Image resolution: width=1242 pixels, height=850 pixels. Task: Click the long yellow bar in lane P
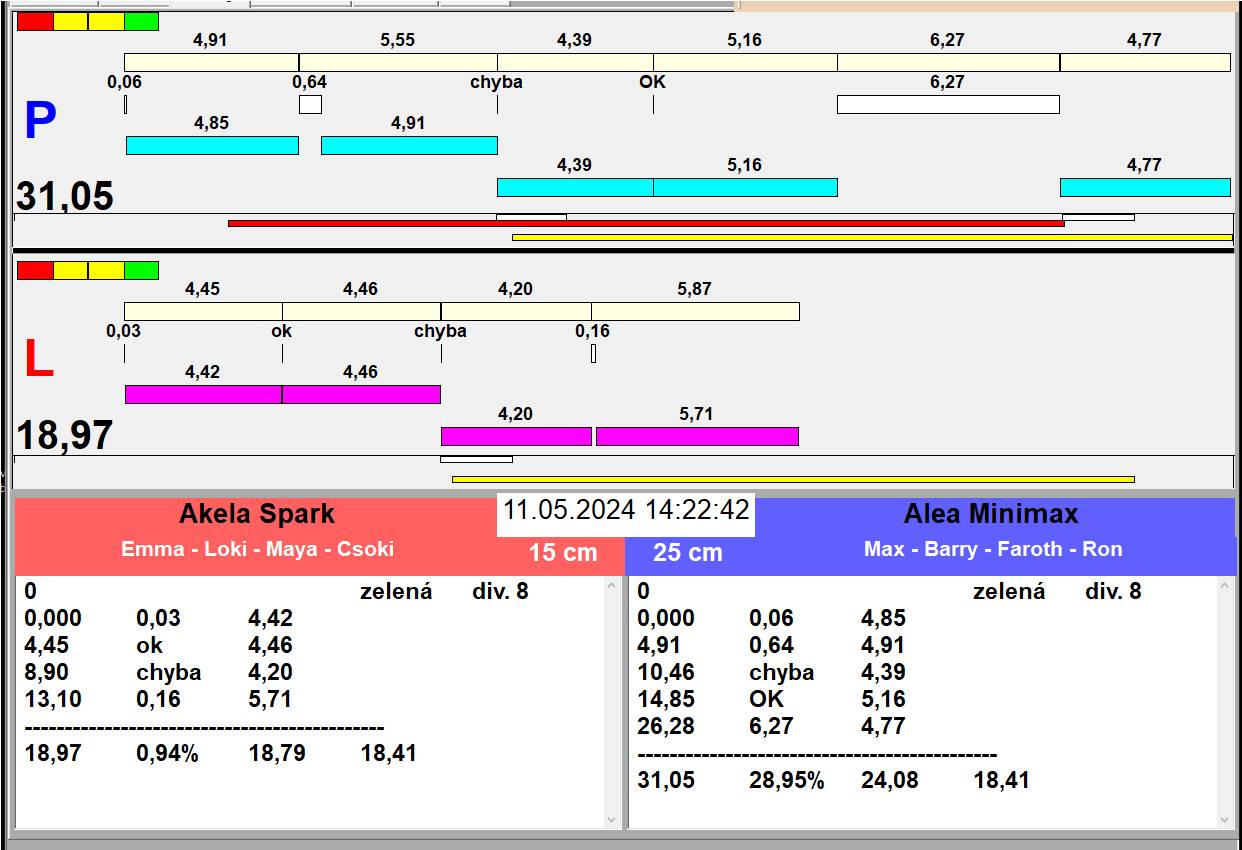click(872, 238)
